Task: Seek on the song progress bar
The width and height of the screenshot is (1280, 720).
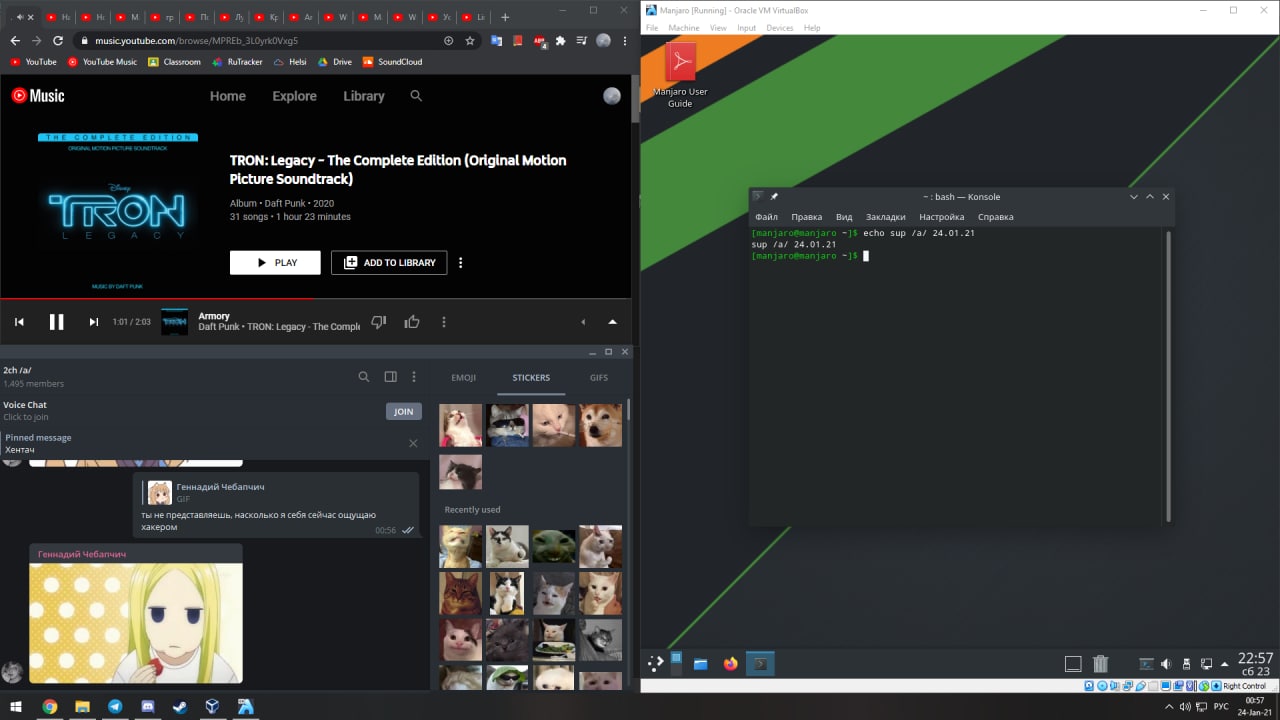Action: 315,298
